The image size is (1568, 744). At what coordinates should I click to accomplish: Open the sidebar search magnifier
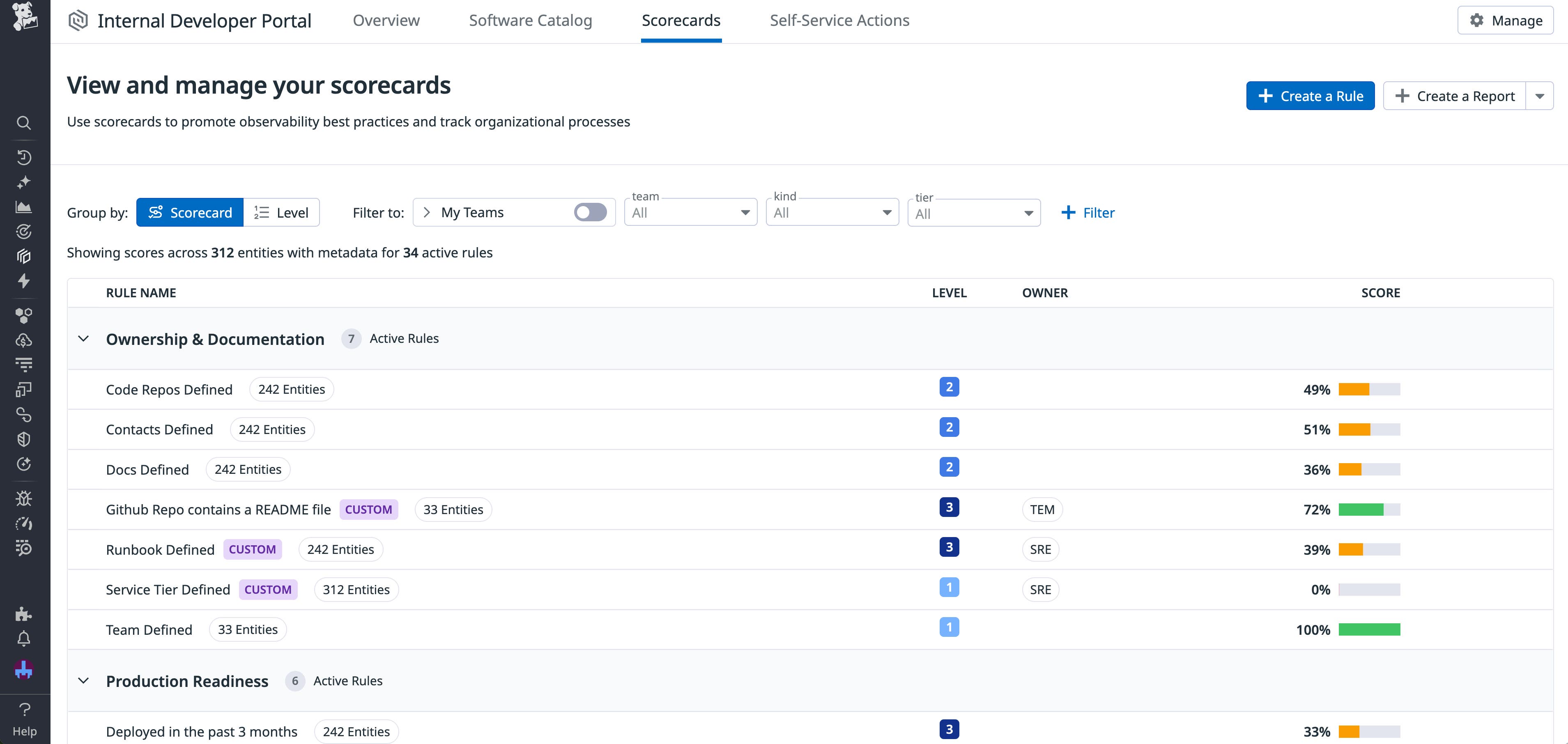coord(24,122)
